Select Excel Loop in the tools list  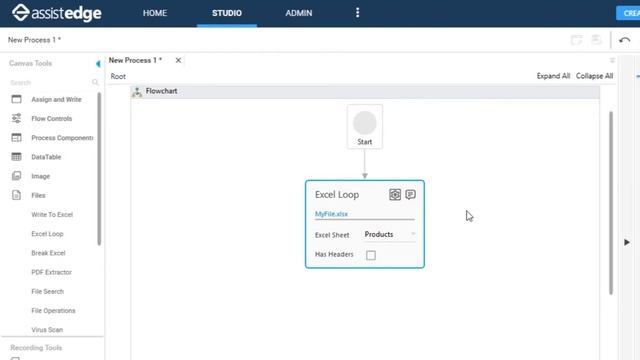pos(47,234)
